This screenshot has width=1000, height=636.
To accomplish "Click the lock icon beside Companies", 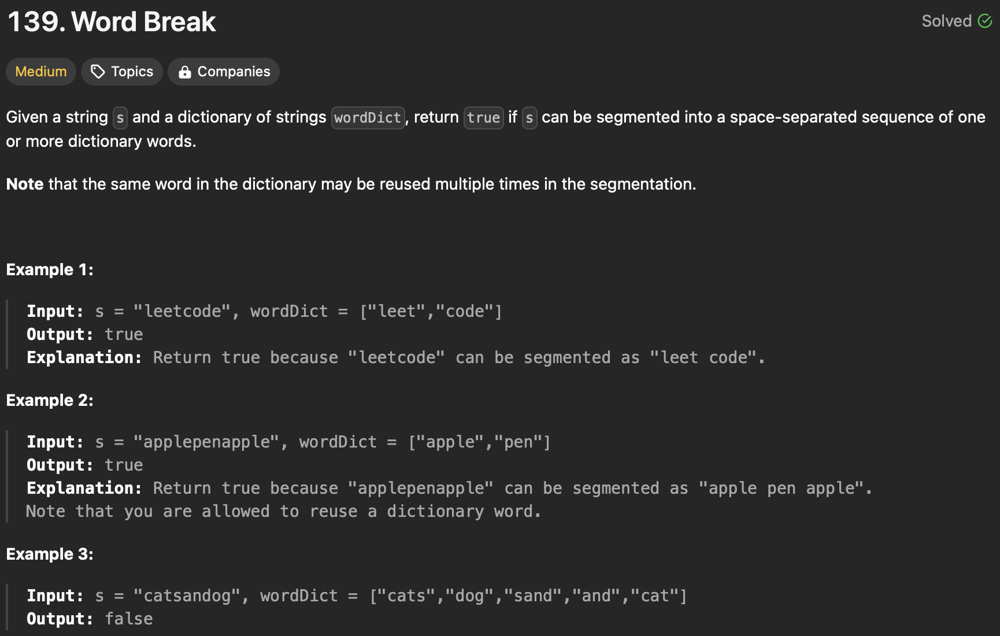I will [185, 72].
